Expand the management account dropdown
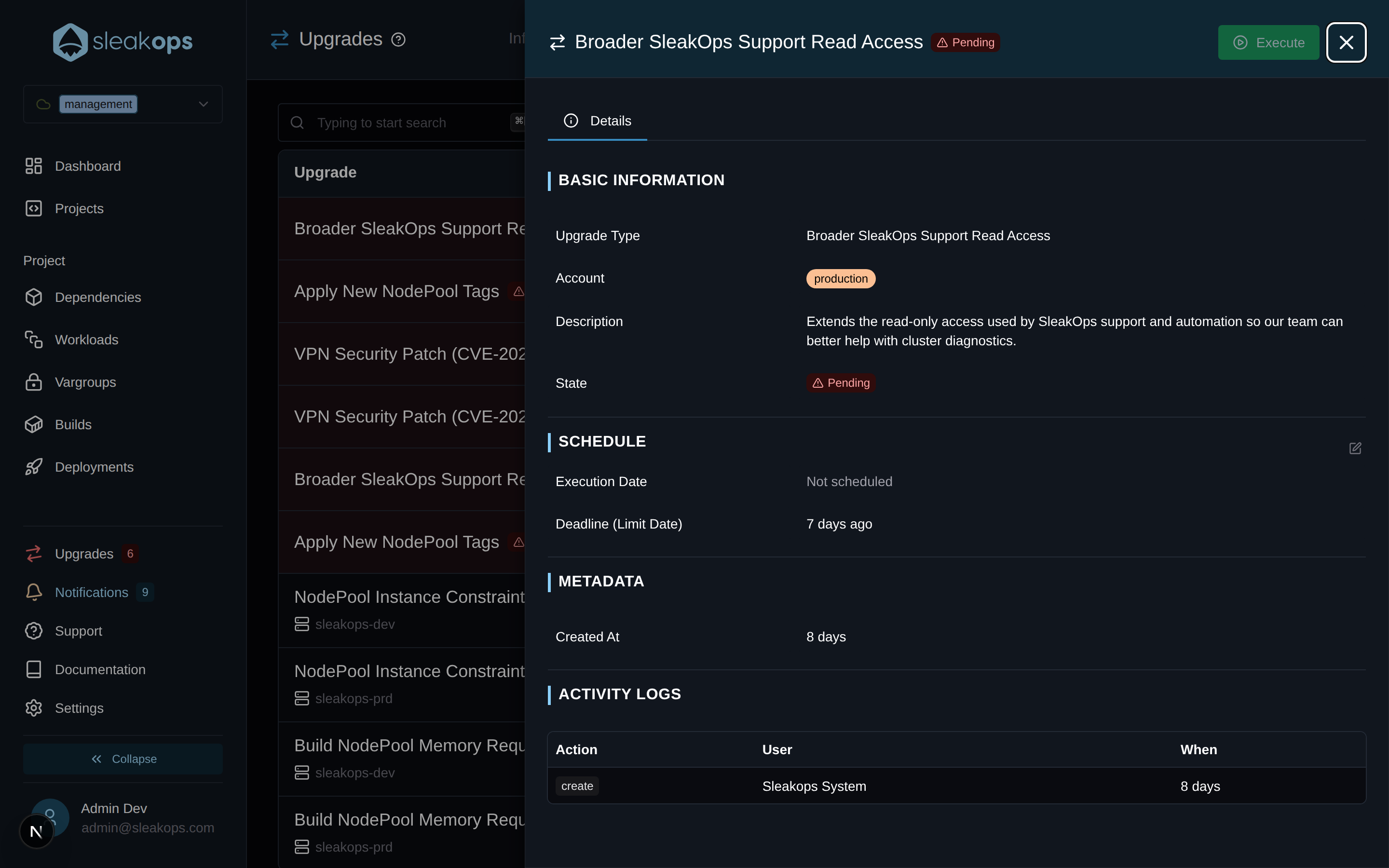Screen dimensions: 1389x868 click(123, 104)
